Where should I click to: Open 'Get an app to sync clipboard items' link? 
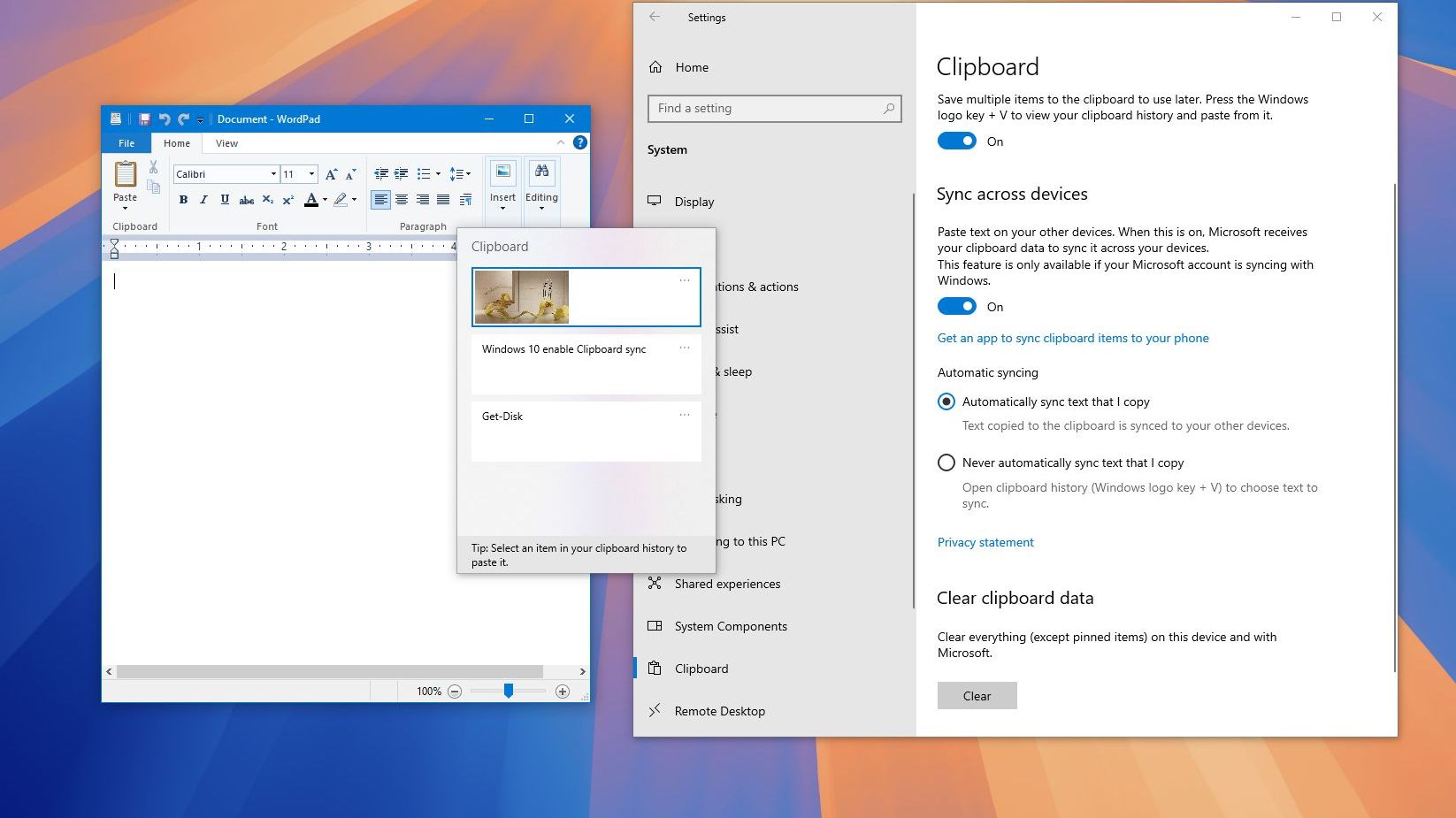(x=1073, y=338)
